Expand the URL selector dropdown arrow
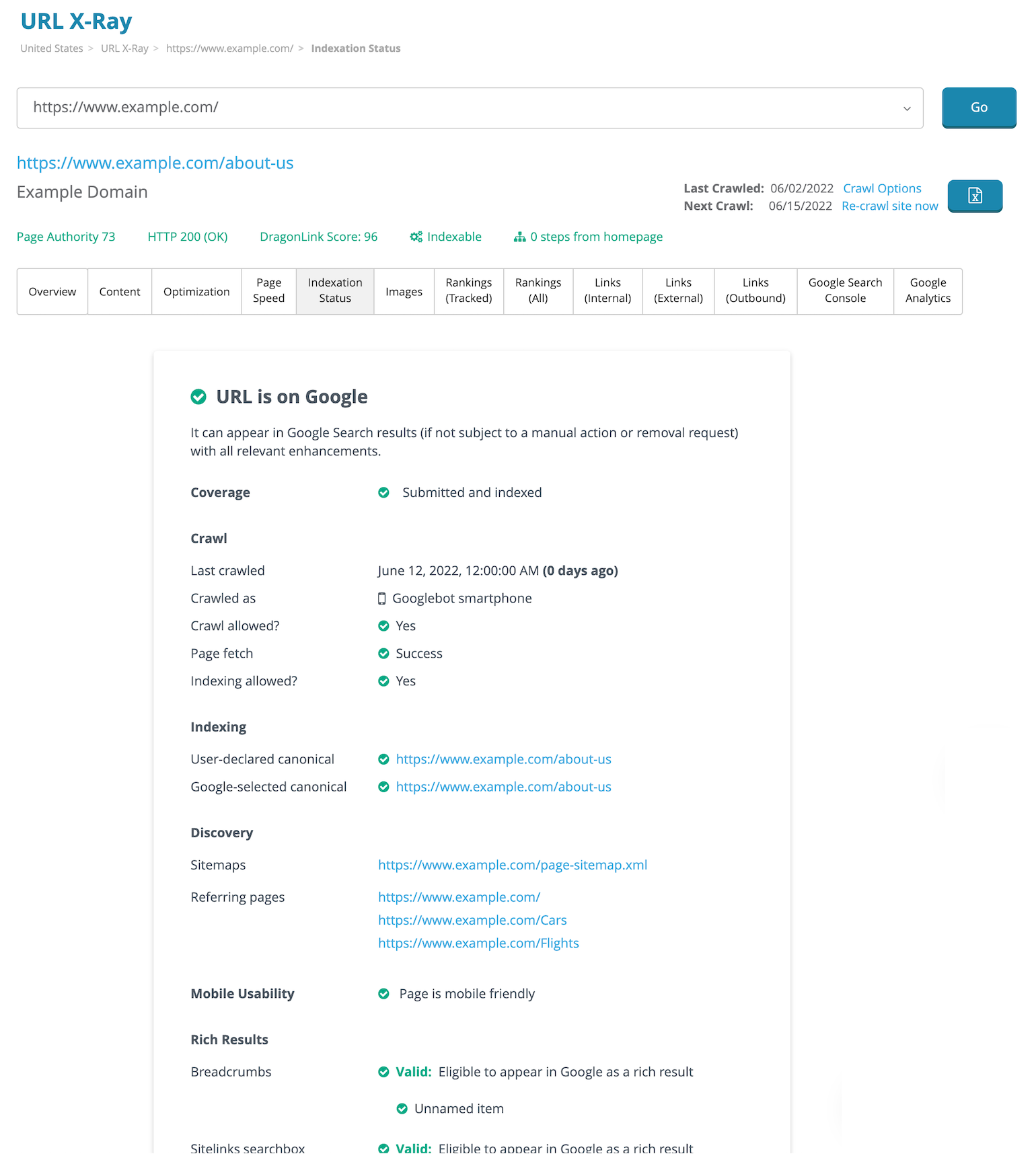The height and width of the screenshot is (1156, 1036). pos(907,108)
